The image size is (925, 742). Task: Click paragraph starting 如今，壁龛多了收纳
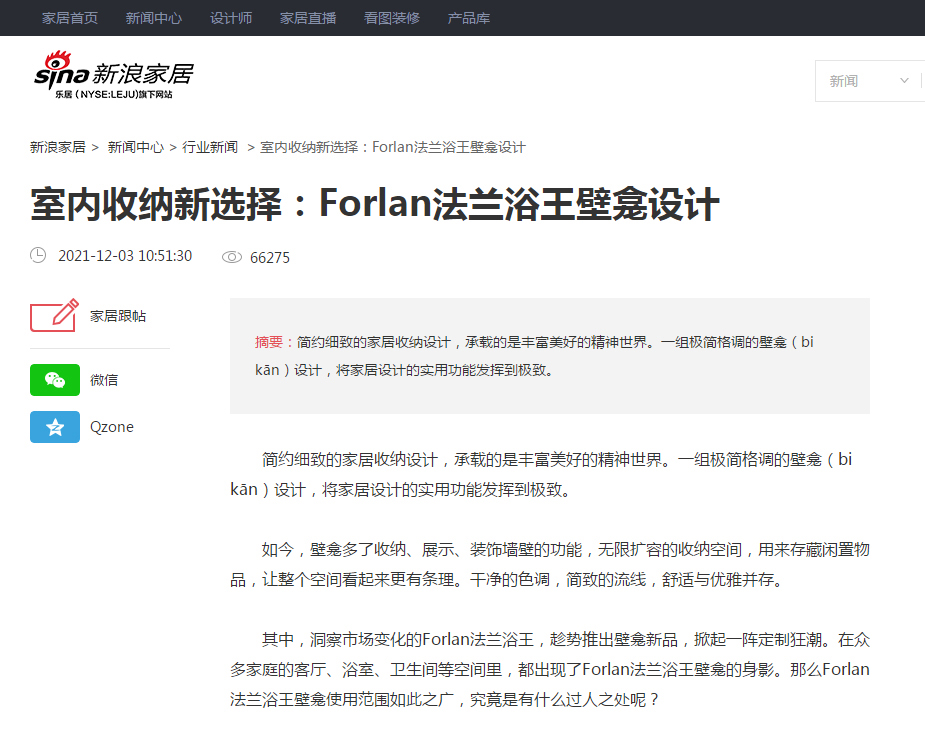[x=550, y=564]
